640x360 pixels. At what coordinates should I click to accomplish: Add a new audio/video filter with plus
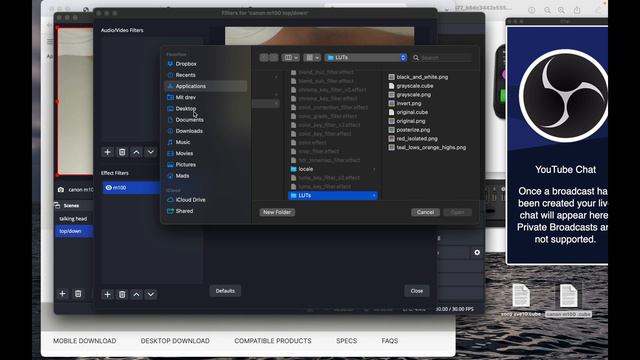[107, 152]
